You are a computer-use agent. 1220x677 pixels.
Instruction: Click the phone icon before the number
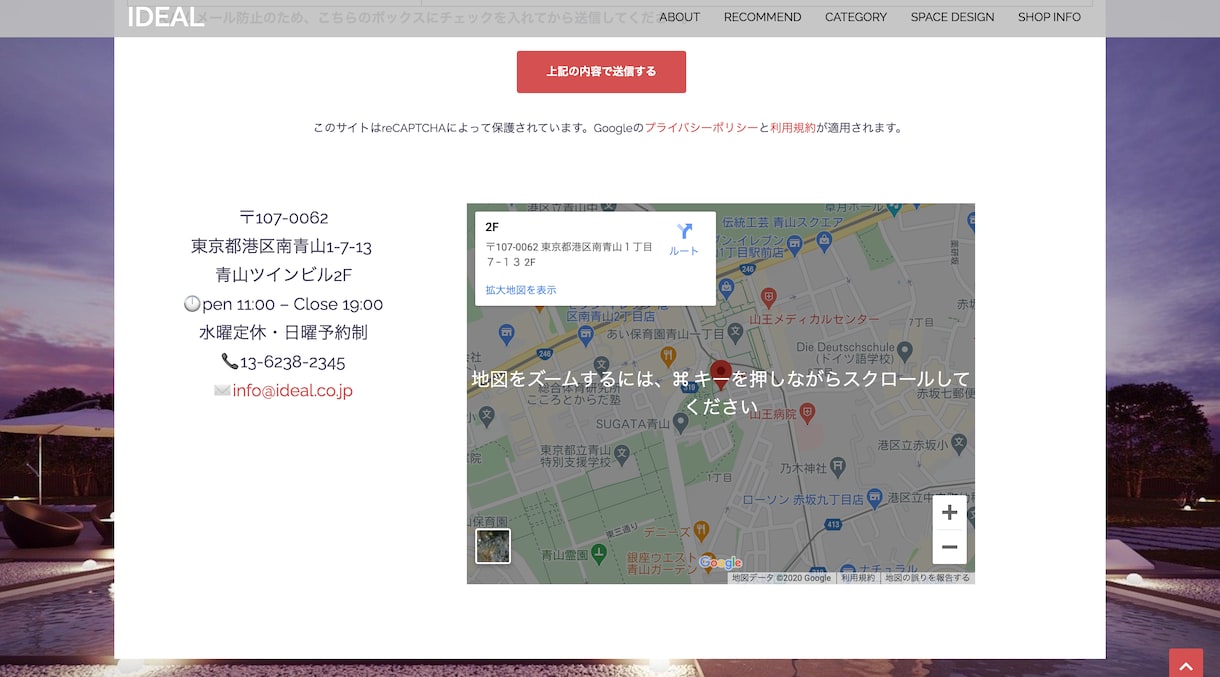pos(230,361)
